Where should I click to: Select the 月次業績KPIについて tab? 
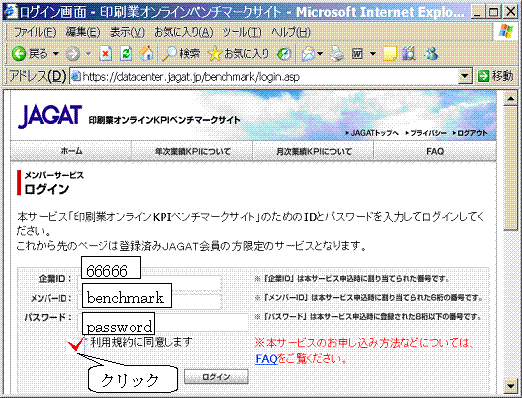pyautogui.click(x=313, y=151)
